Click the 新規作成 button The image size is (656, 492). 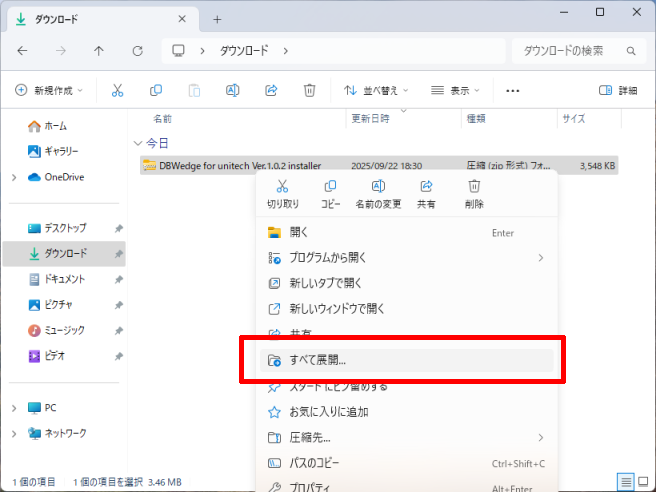tap(49, 90)
